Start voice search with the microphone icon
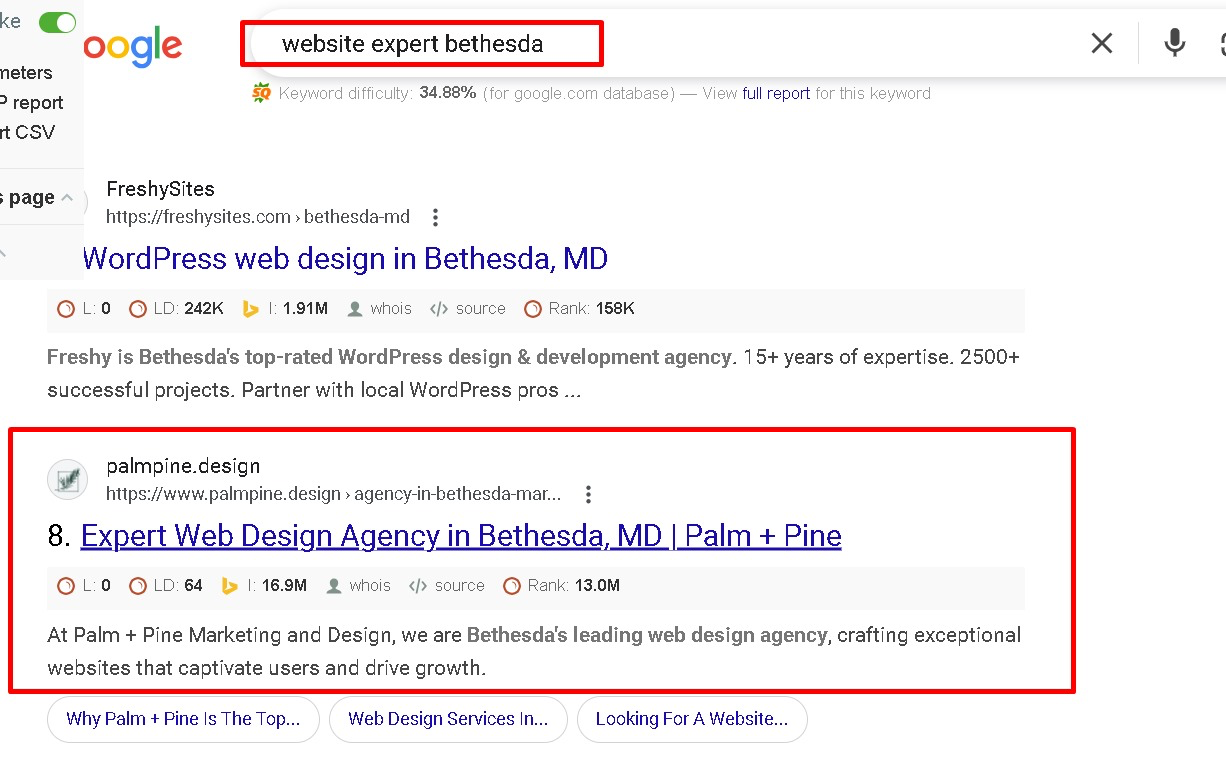 1175,43
